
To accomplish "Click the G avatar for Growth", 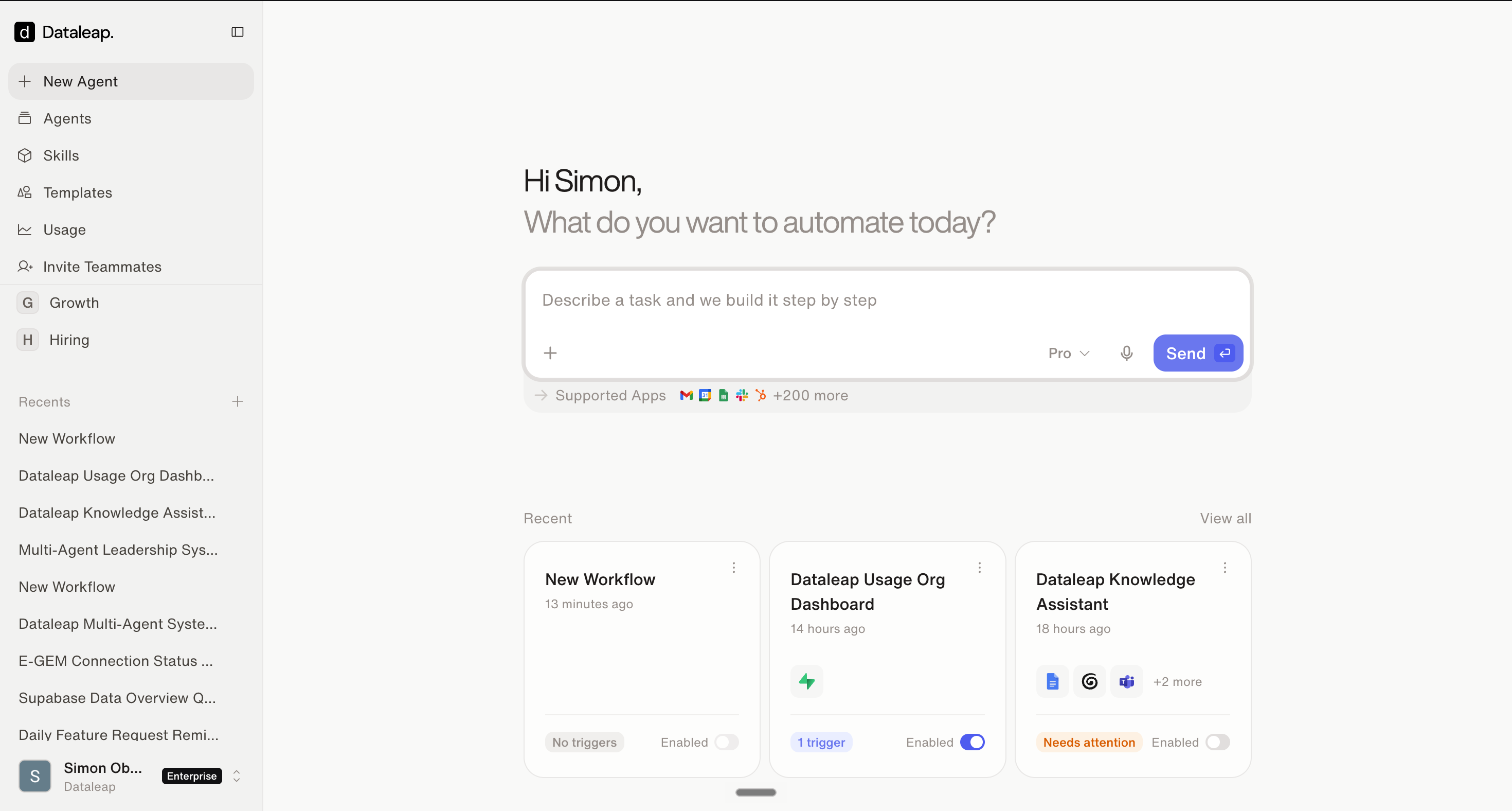I will [x=28, y=303].
